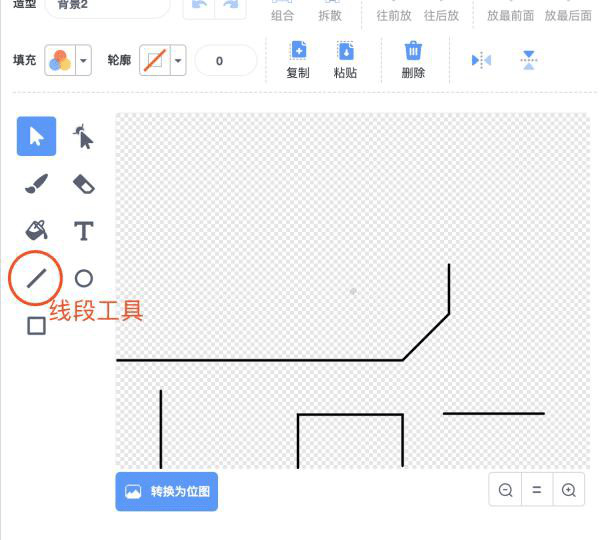Open the 轮廓 outline color dropdown arrow
This screenshot has height=540, width=600.
178,60
